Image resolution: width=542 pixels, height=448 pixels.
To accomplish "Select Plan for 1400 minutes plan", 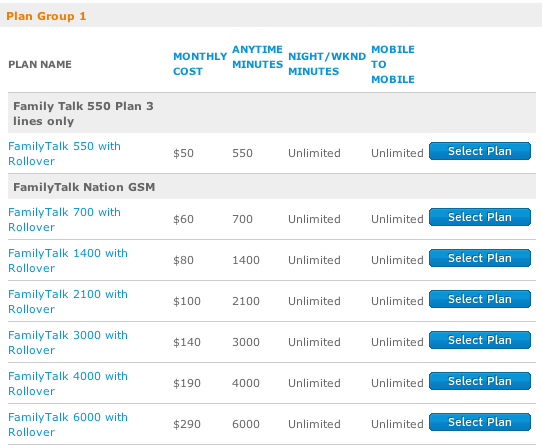I will (480, 258).
